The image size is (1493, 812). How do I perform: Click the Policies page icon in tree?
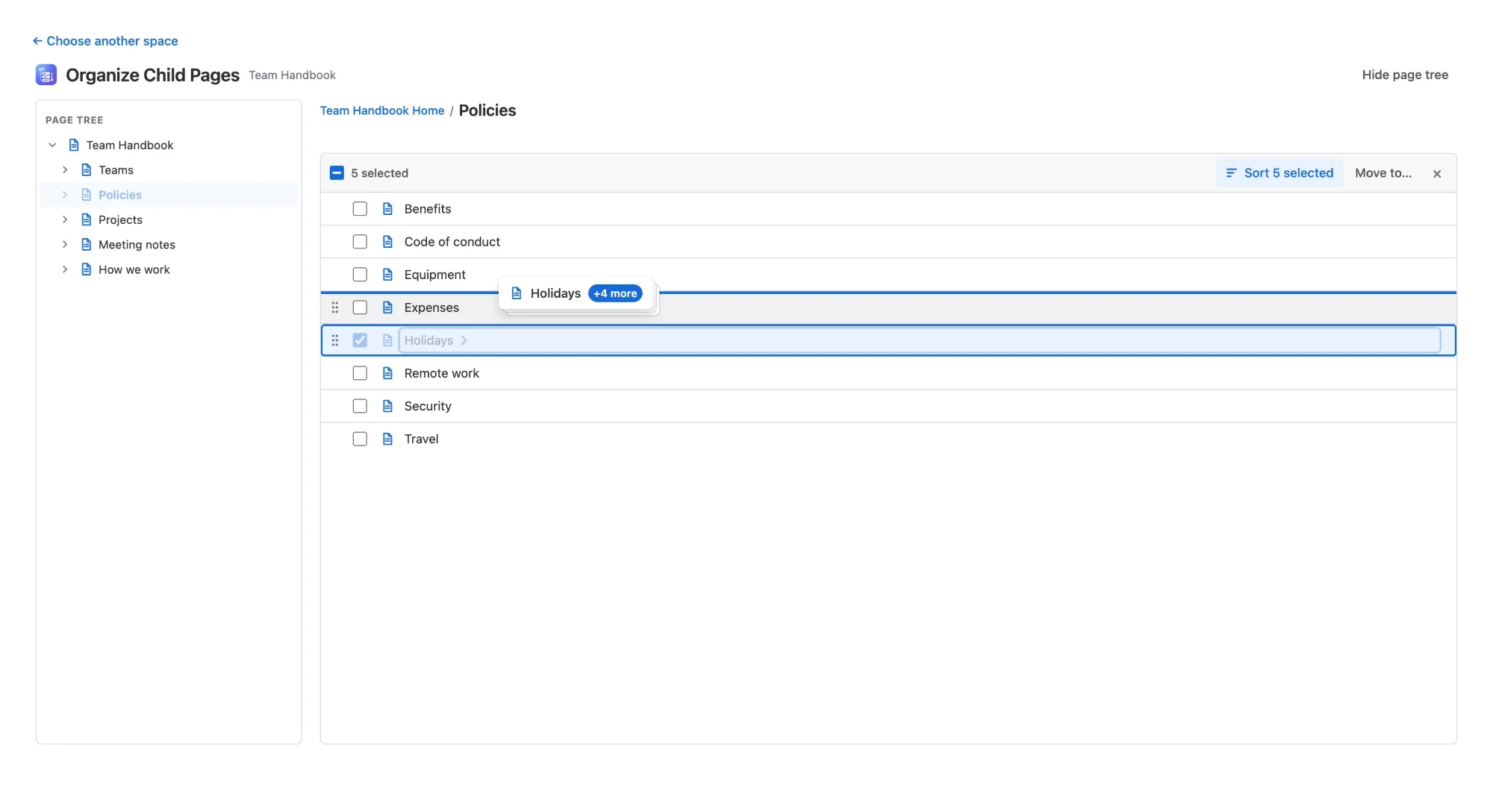[87, 195]
